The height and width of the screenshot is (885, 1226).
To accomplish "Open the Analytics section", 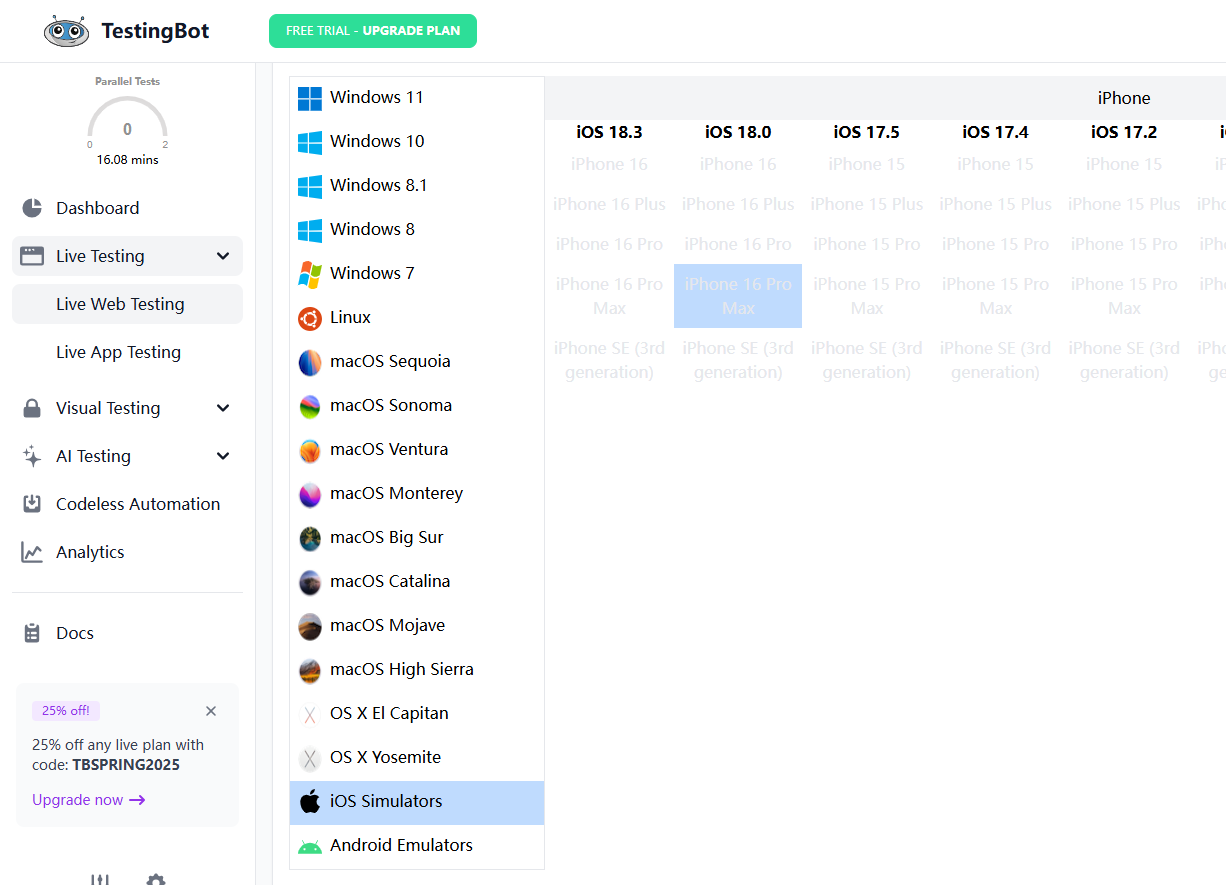I will click(127, 552).
